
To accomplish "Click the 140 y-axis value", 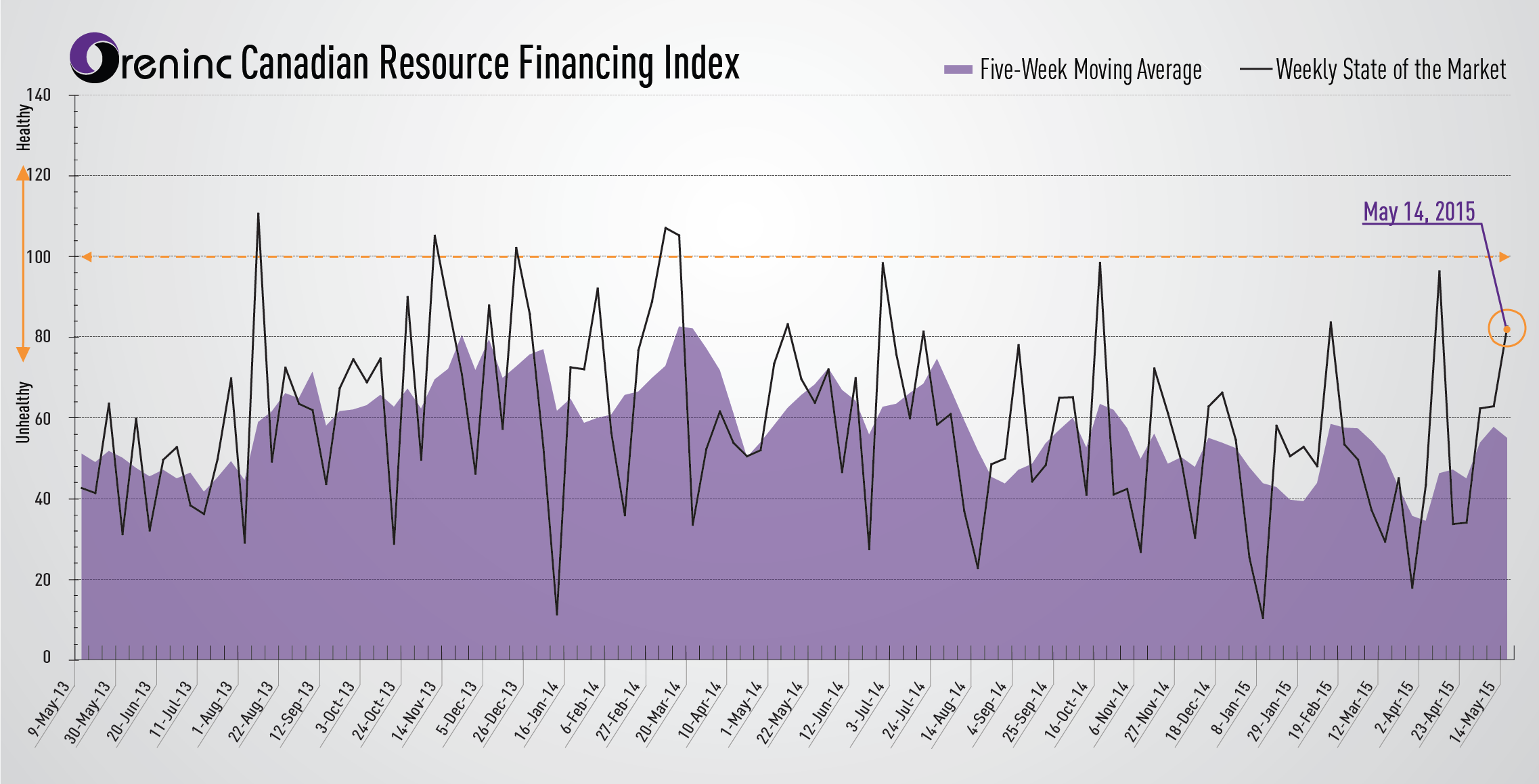I will click(39, 95).
